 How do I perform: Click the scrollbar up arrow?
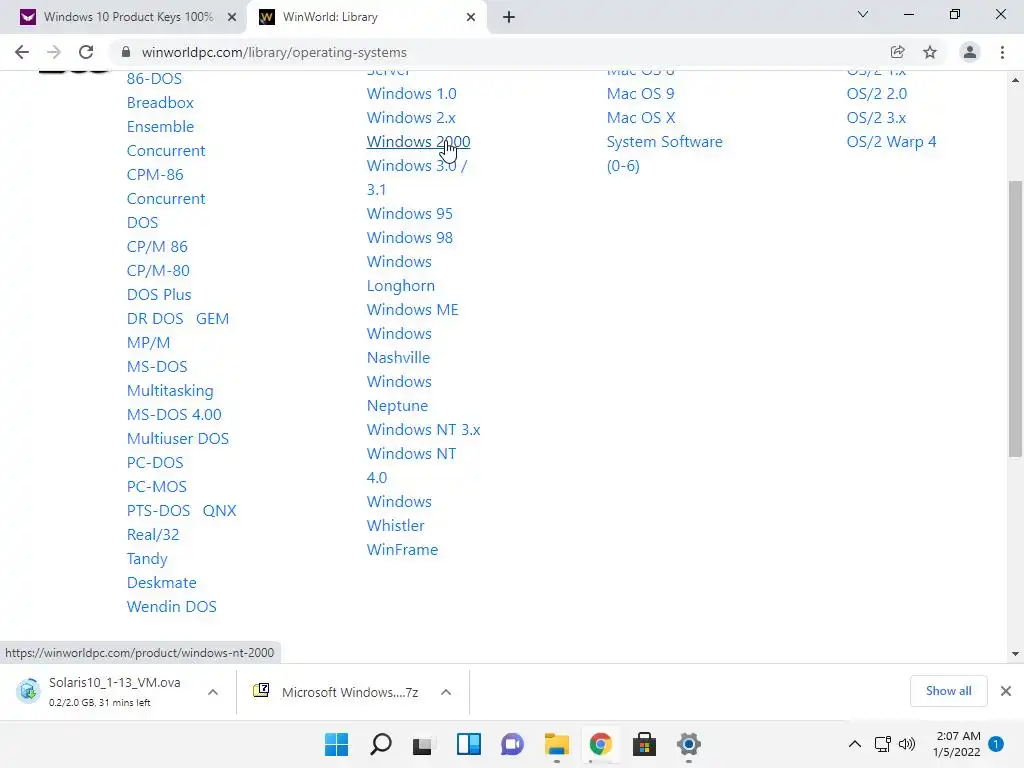pyautogui.click(x=1015, y=80)
